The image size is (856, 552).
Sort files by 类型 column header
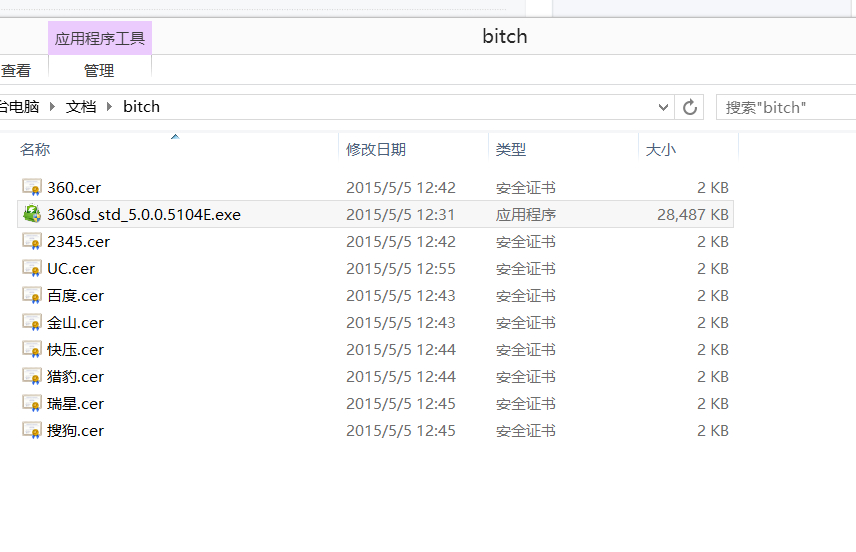pos(511,150)
